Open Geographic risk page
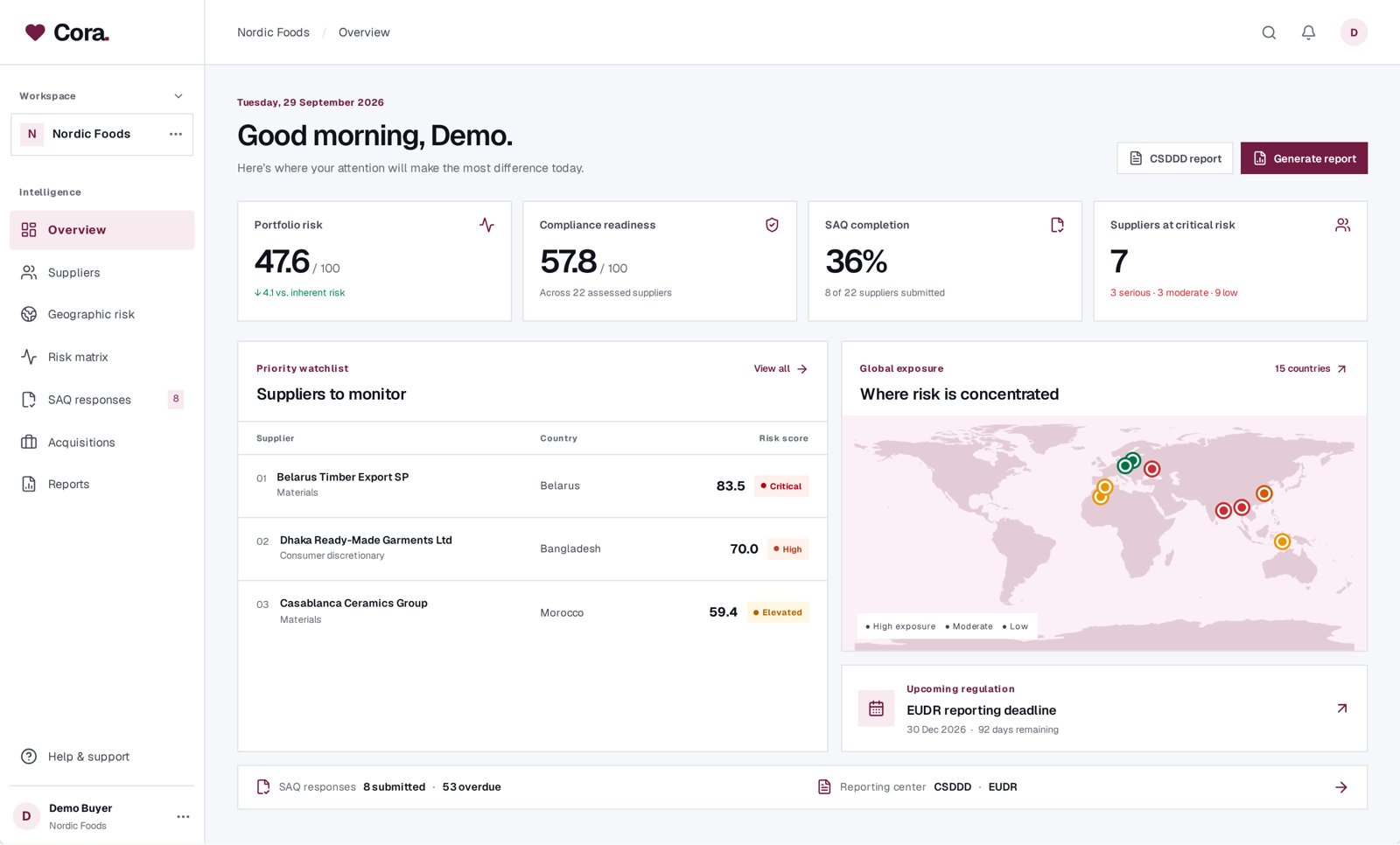This screenshot has width=1400, height=845. tap(102, 315)
